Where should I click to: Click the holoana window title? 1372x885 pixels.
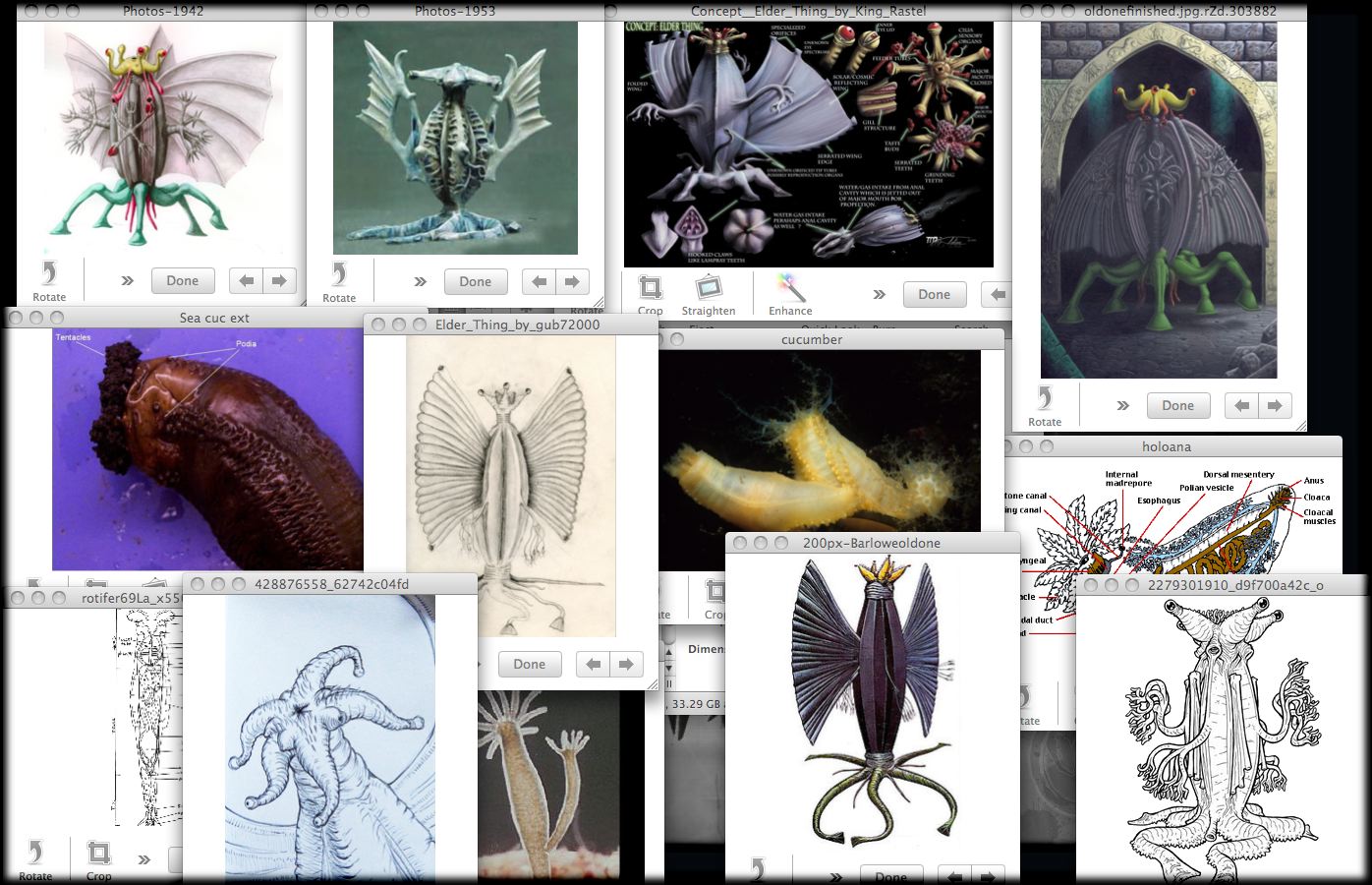click(1167, 446)
